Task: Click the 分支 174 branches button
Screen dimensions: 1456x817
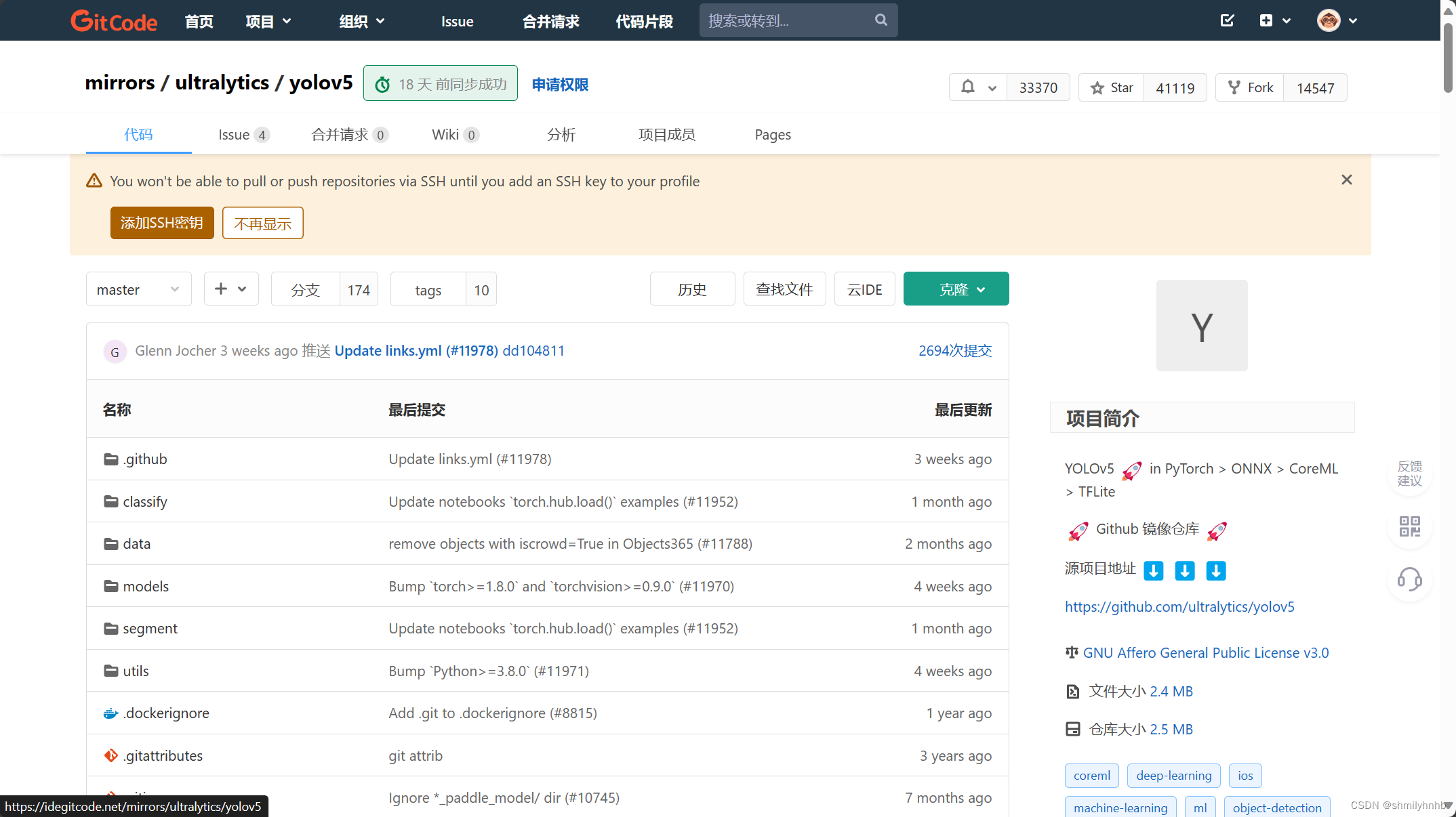Action: (x=325, y=289)
